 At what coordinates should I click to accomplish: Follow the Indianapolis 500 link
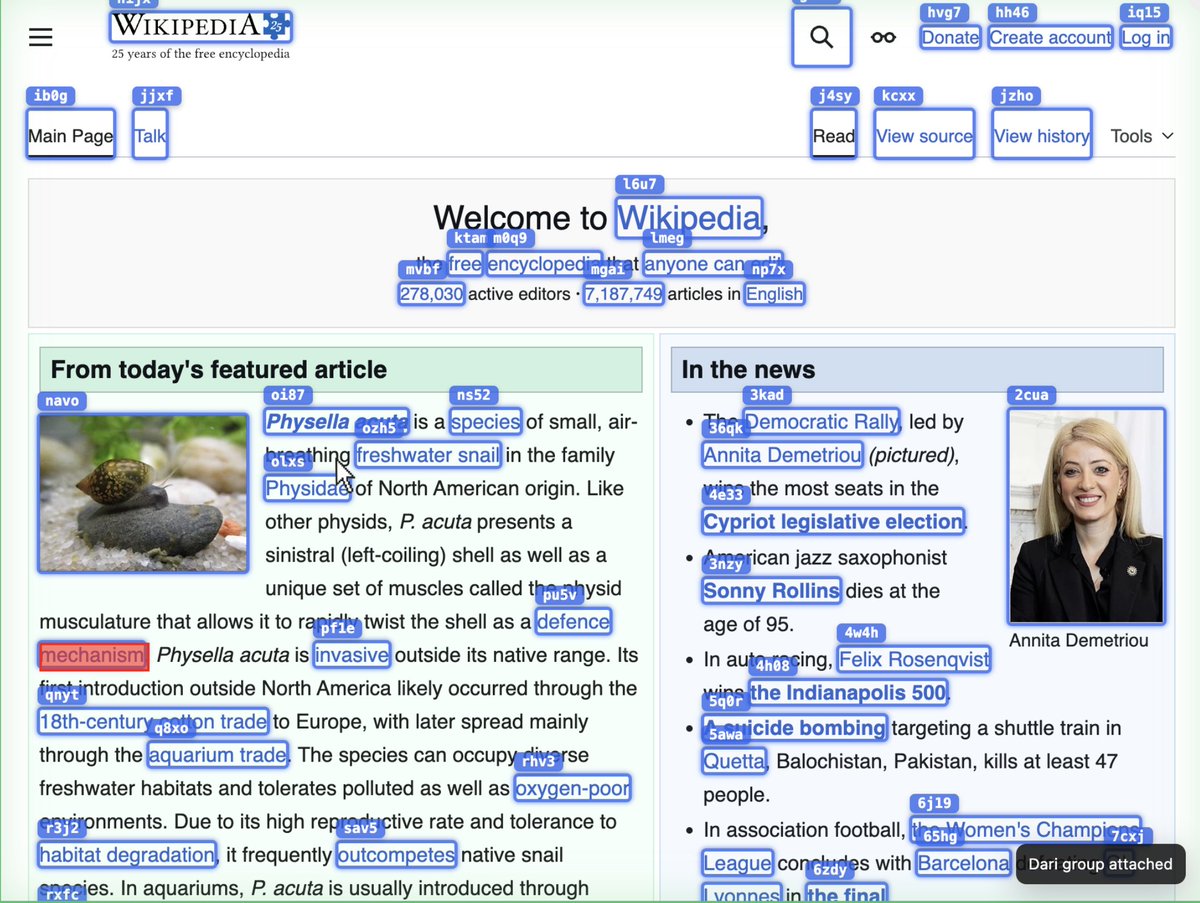coord(848,692)
